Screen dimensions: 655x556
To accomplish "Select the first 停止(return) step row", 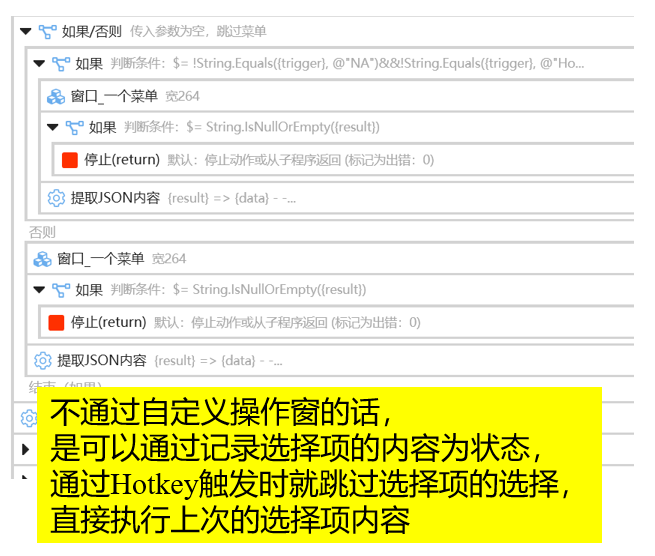I will pos(343,160).
